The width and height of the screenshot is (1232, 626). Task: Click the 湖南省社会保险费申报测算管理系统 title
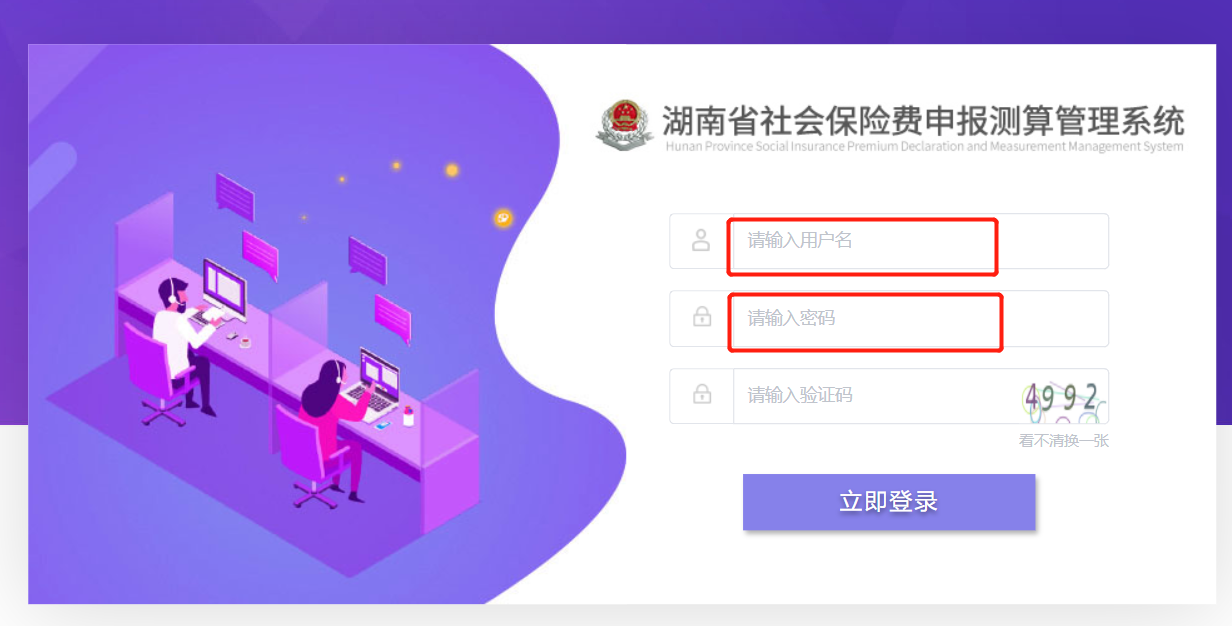tap(923, 120)
